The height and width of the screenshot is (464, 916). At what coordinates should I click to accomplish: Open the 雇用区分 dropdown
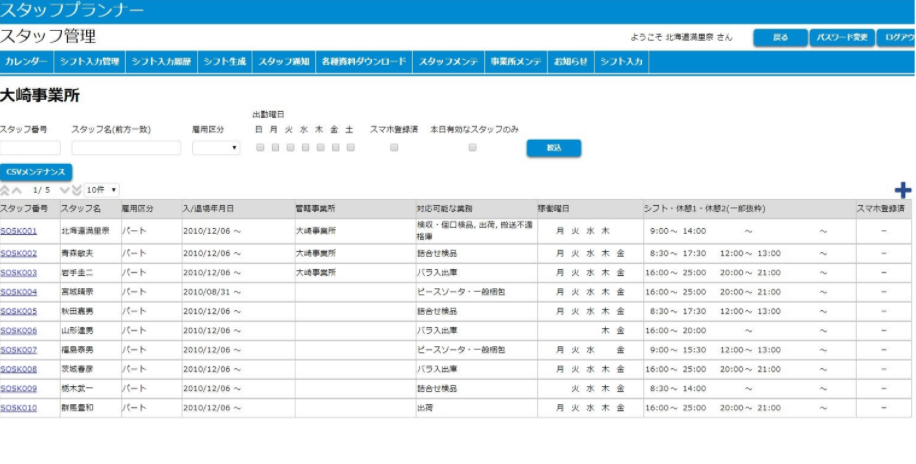tap(216, 148)
